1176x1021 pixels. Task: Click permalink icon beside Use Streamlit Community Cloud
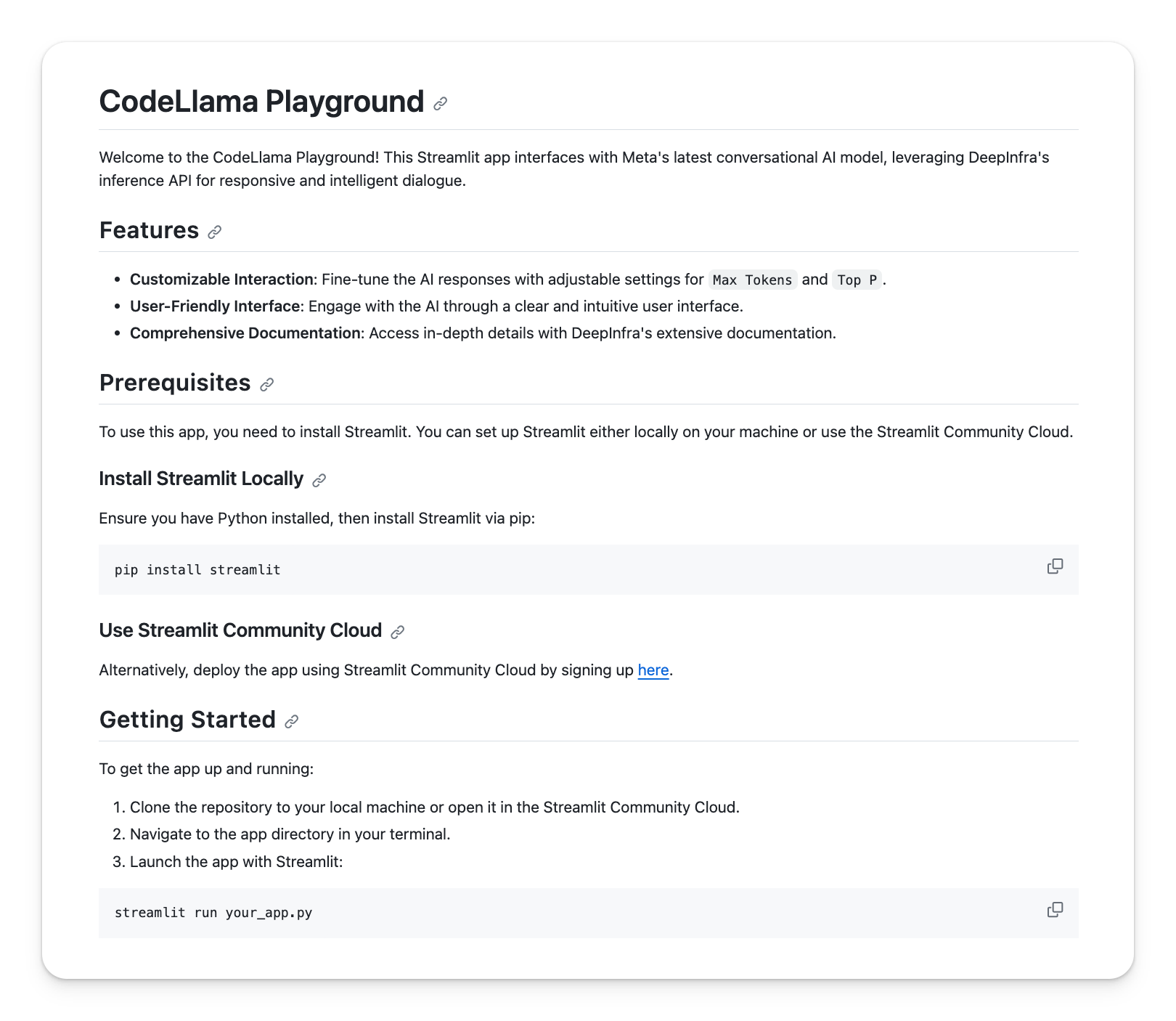click(x=397, y=632)
